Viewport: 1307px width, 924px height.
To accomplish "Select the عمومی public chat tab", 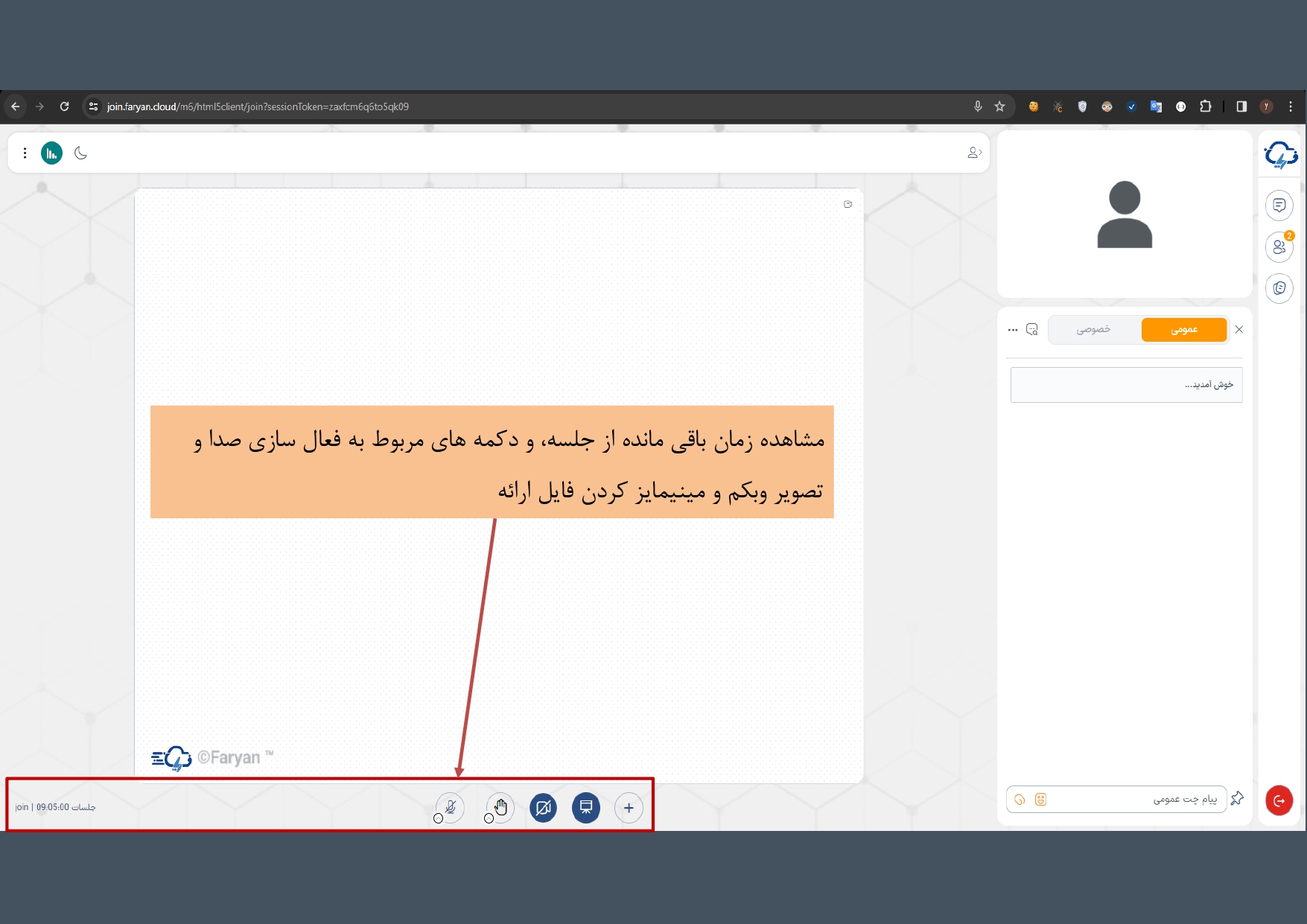I will [x=1183, y=329].
